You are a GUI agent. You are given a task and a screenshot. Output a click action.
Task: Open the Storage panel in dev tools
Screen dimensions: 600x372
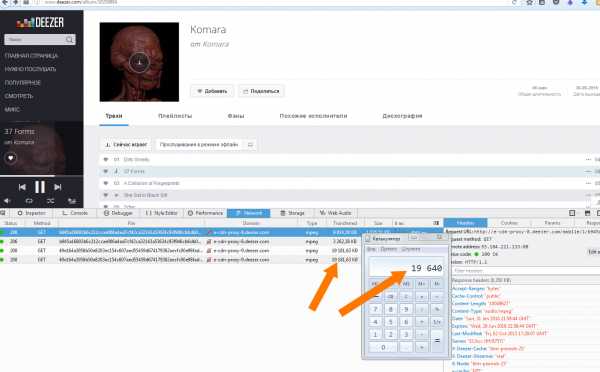point(292,213)
